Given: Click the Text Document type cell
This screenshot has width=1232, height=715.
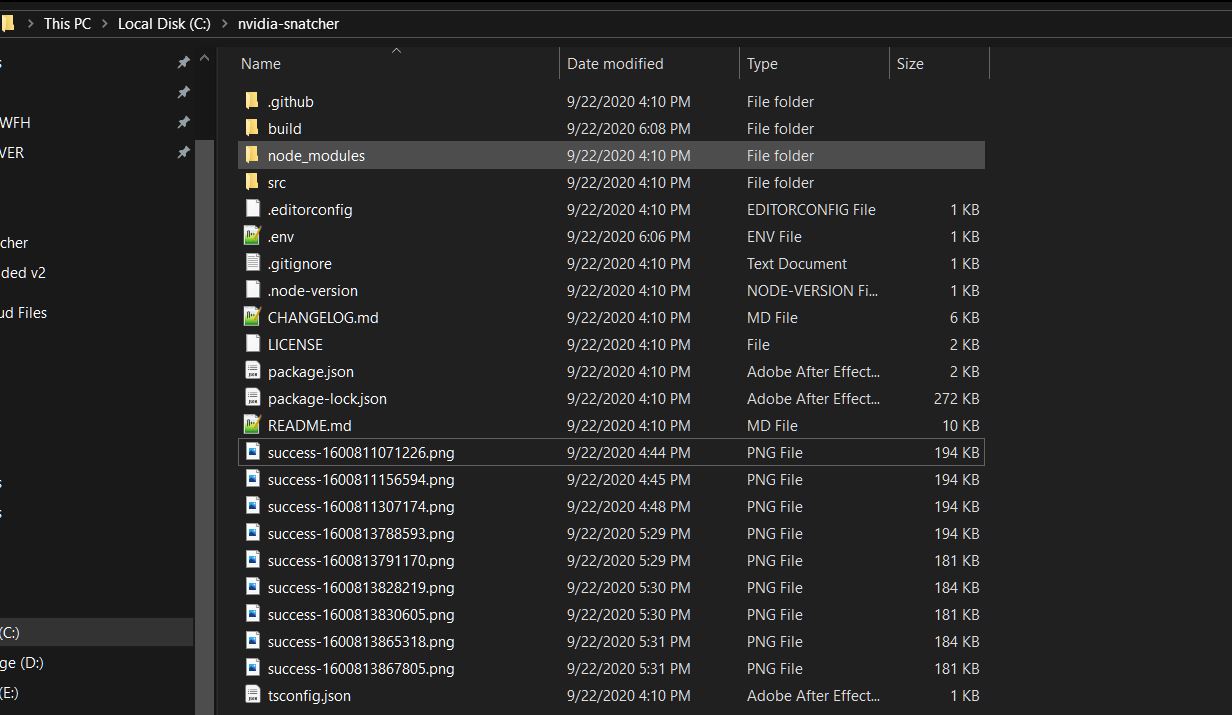Looking at the screenshot, I should click(796, 263).
